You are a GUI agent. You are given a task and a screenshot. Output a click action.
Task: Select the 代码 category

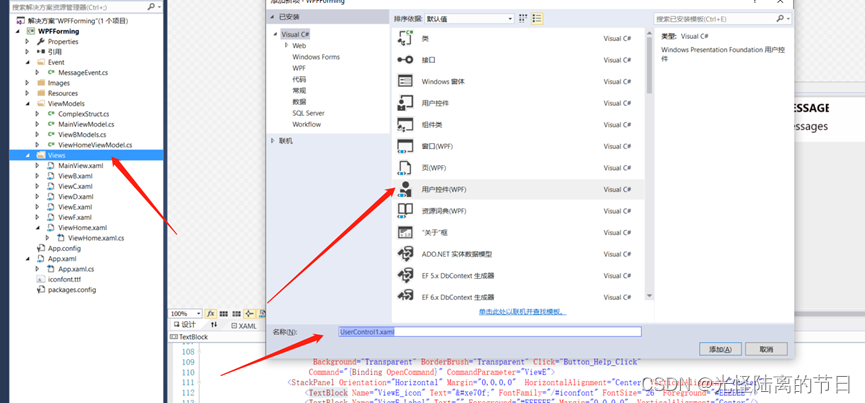(x=299, y=79)
